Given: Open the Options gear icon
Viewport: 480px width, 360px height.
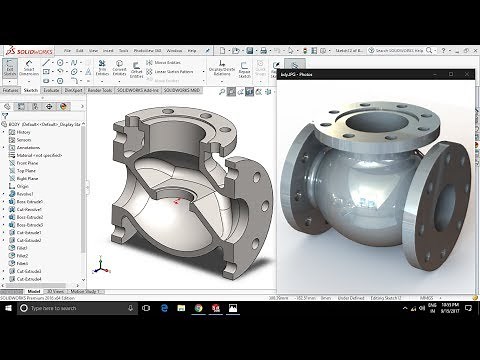Looking at the screenshot, I should tap(323, 51).
